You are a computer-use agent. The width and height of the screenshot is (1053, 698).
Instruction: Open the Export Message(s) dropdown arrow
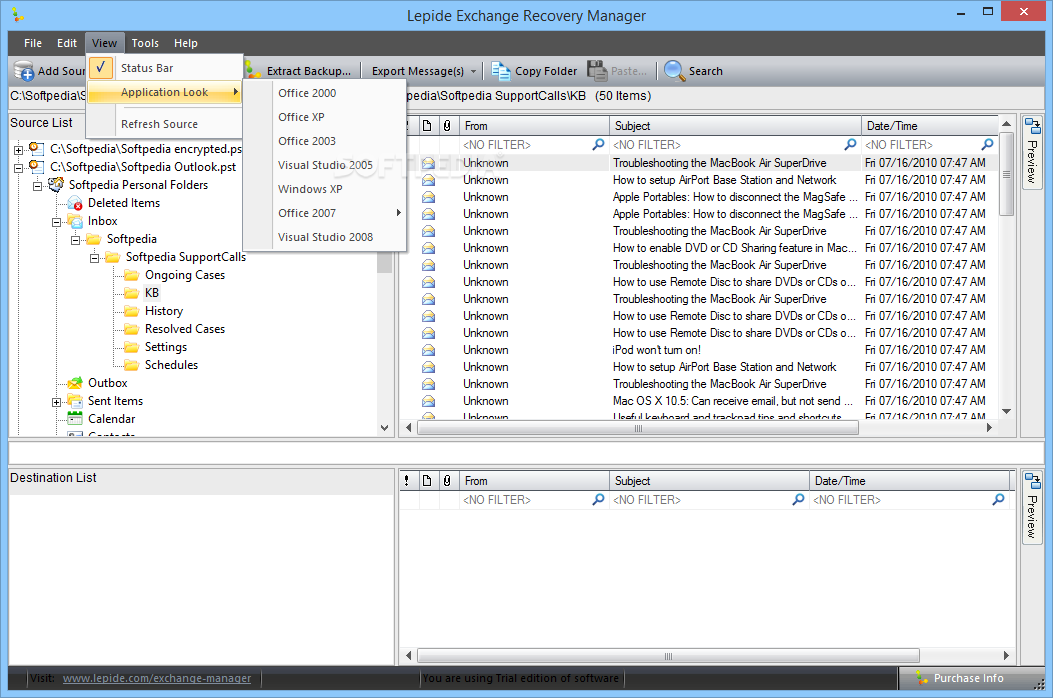(x=473, y=71)
